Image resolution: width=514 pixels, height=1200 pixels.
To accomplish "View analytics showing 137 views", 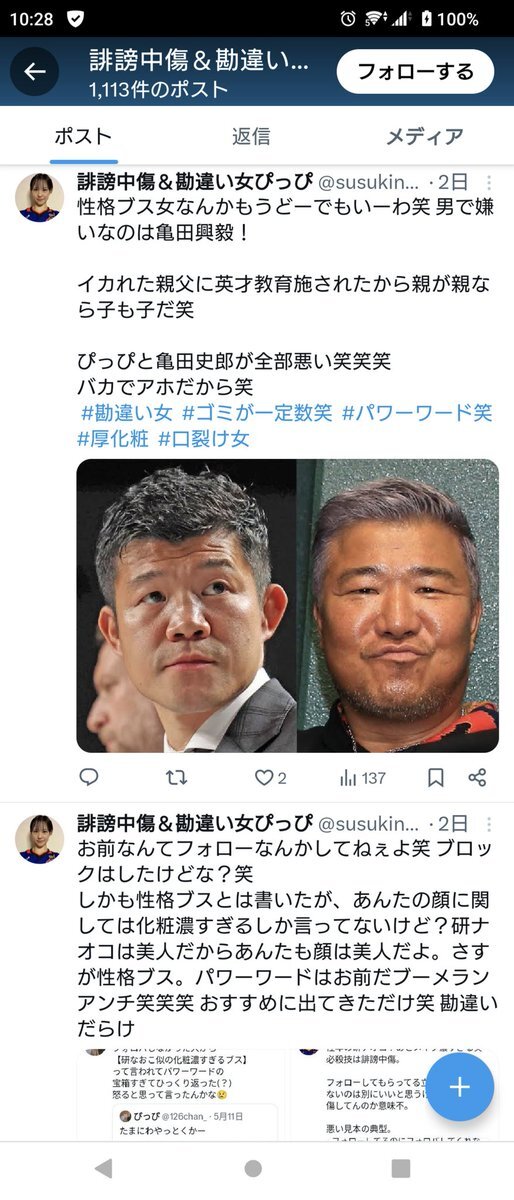I will tap(363, 777).
